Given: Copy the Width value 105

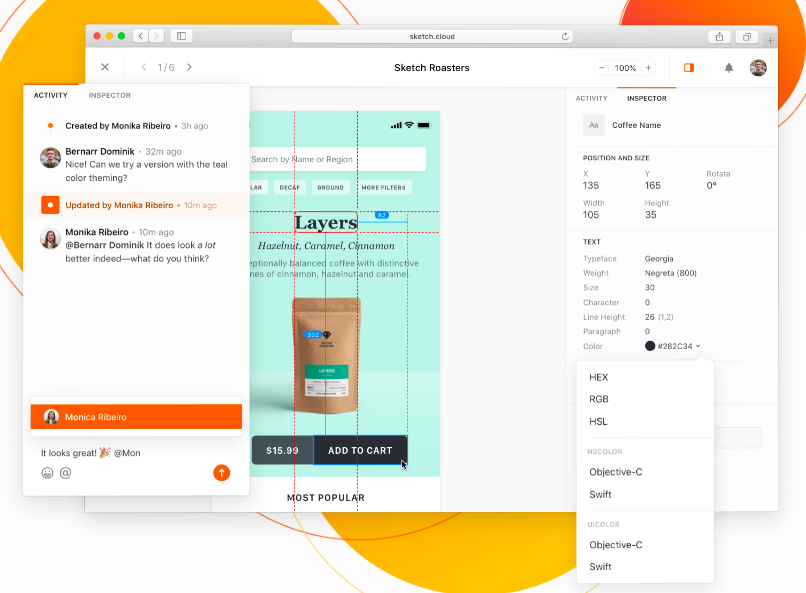Looking at the screenshot, I should pos(591,215).
